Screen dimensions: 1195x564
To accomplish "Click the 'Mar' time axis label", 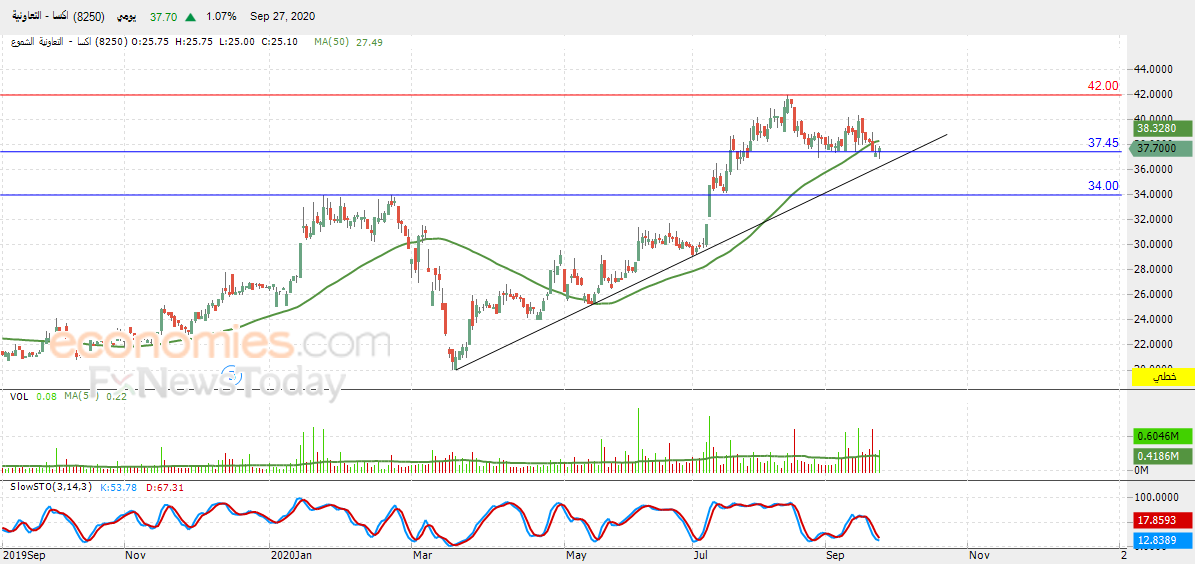I will (x=420, y=556).
